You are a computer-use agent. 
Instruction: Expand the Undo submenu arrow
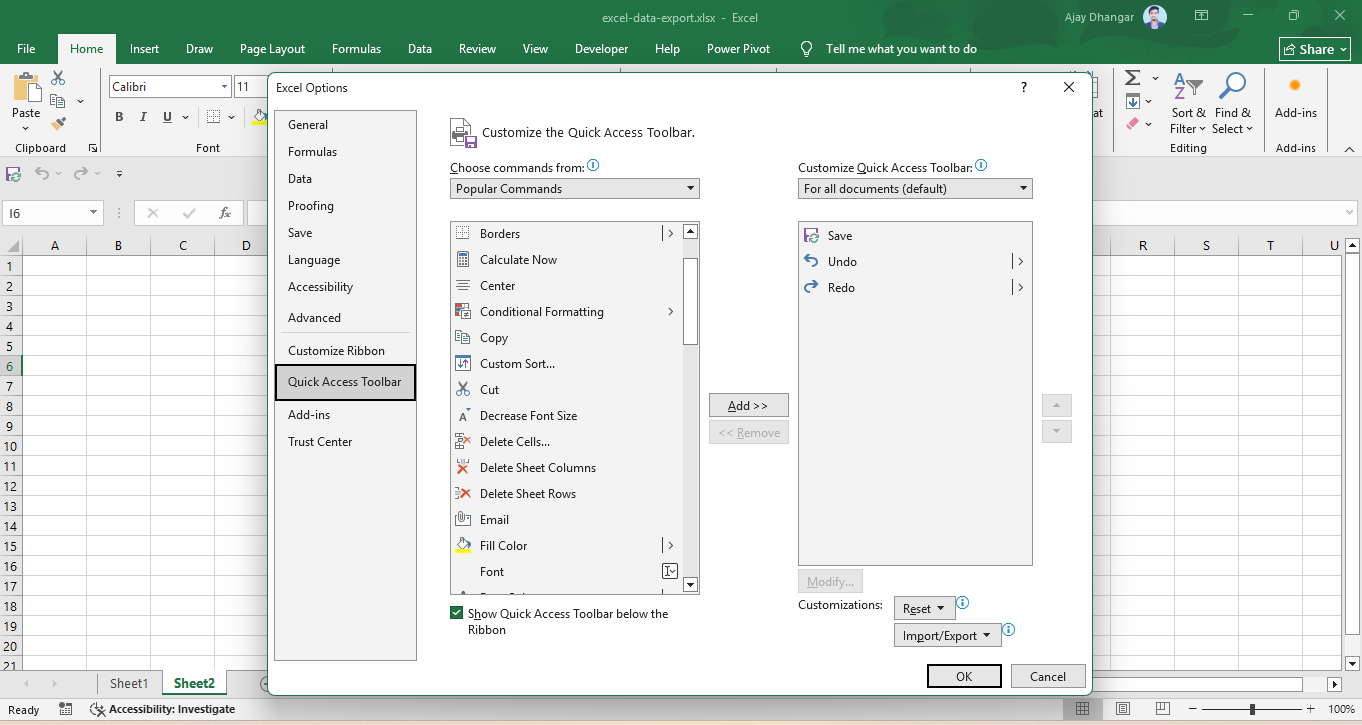click(x=1020, y=261)
